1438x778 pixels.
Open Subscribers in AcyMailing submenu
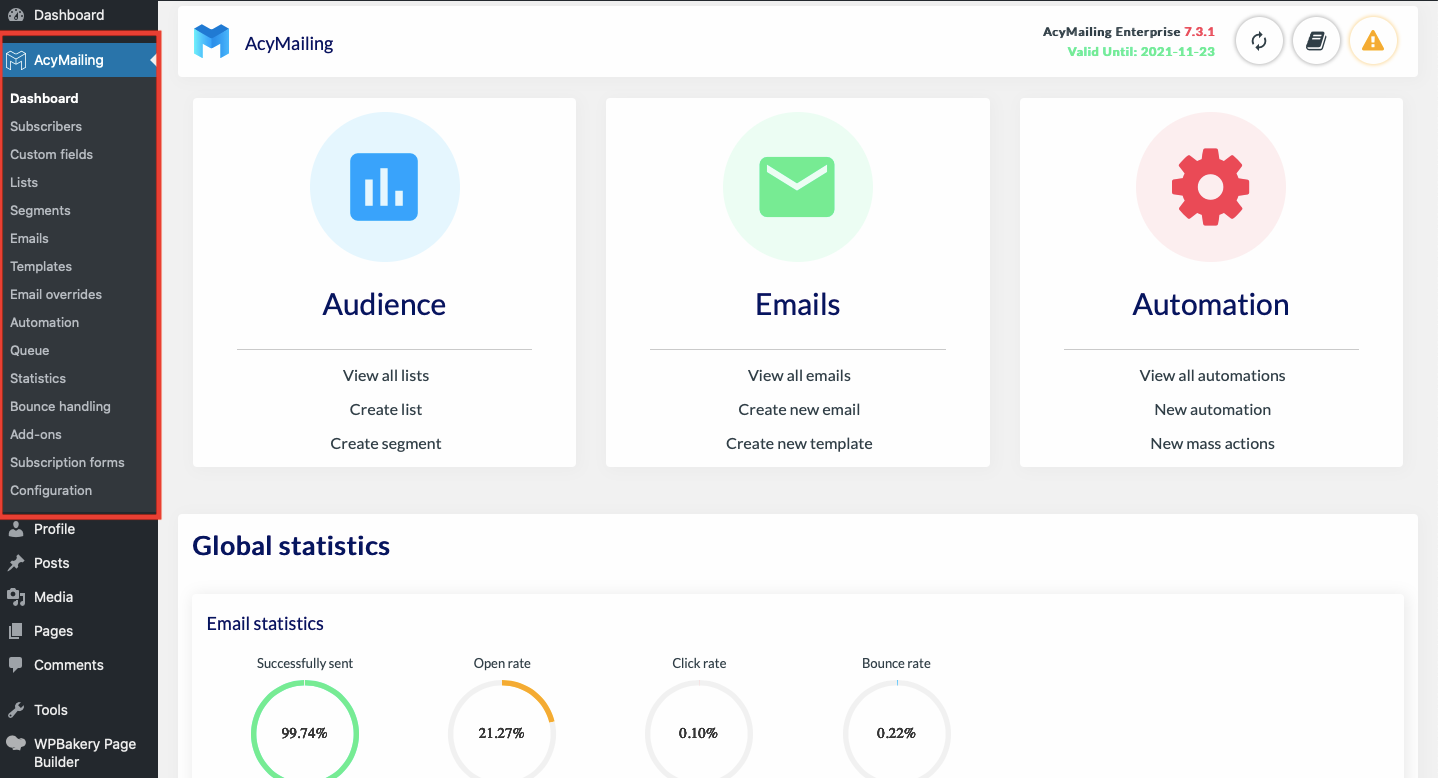pos(46,126)
